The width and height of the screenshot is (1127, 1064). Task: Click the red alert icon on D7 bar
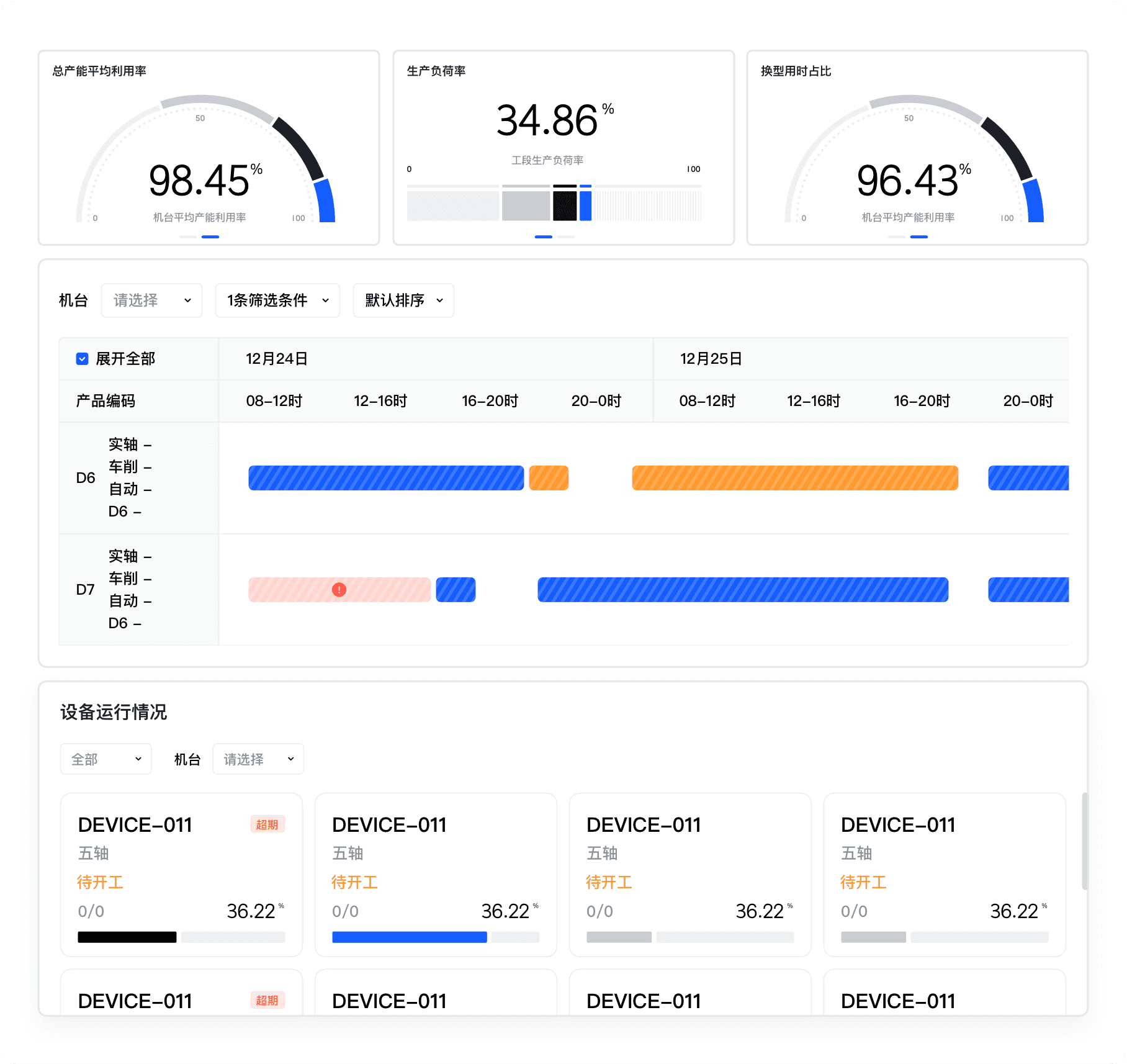339,590
